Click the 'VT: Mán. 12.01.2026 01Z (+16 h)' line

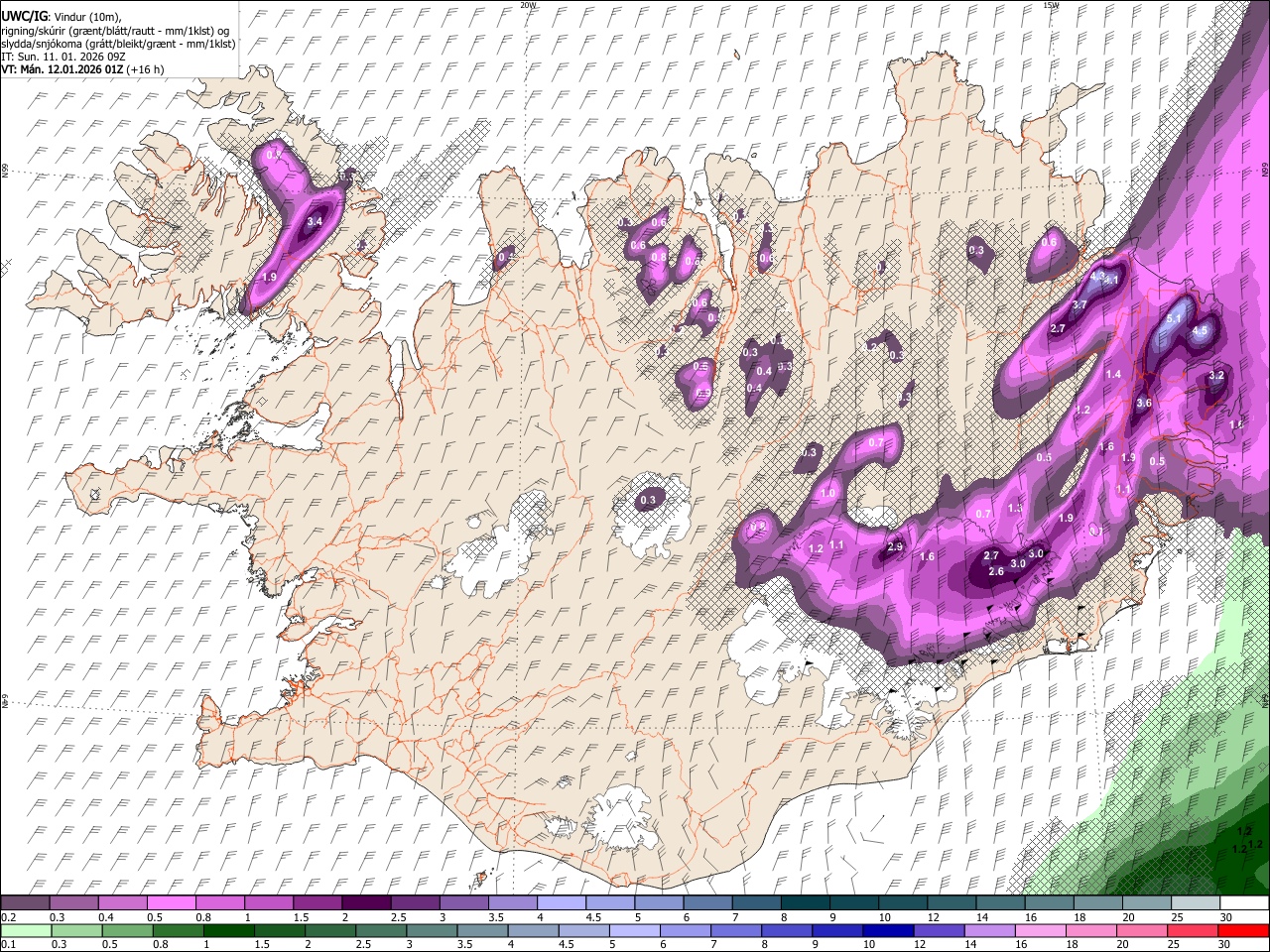pyautogui.click(x=82, y=69)
